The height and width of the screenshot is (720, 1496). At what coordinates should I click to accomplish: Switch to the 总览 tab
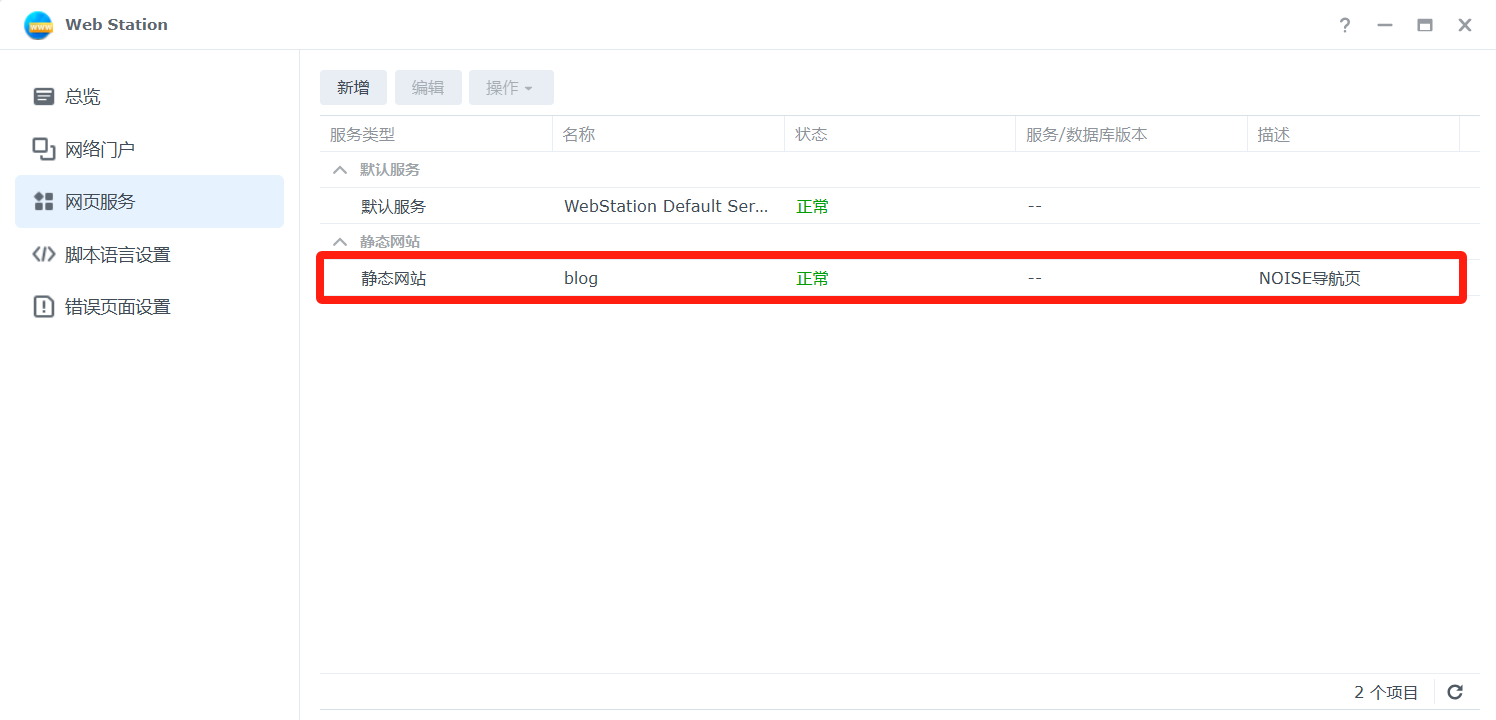tap(83, 97)
